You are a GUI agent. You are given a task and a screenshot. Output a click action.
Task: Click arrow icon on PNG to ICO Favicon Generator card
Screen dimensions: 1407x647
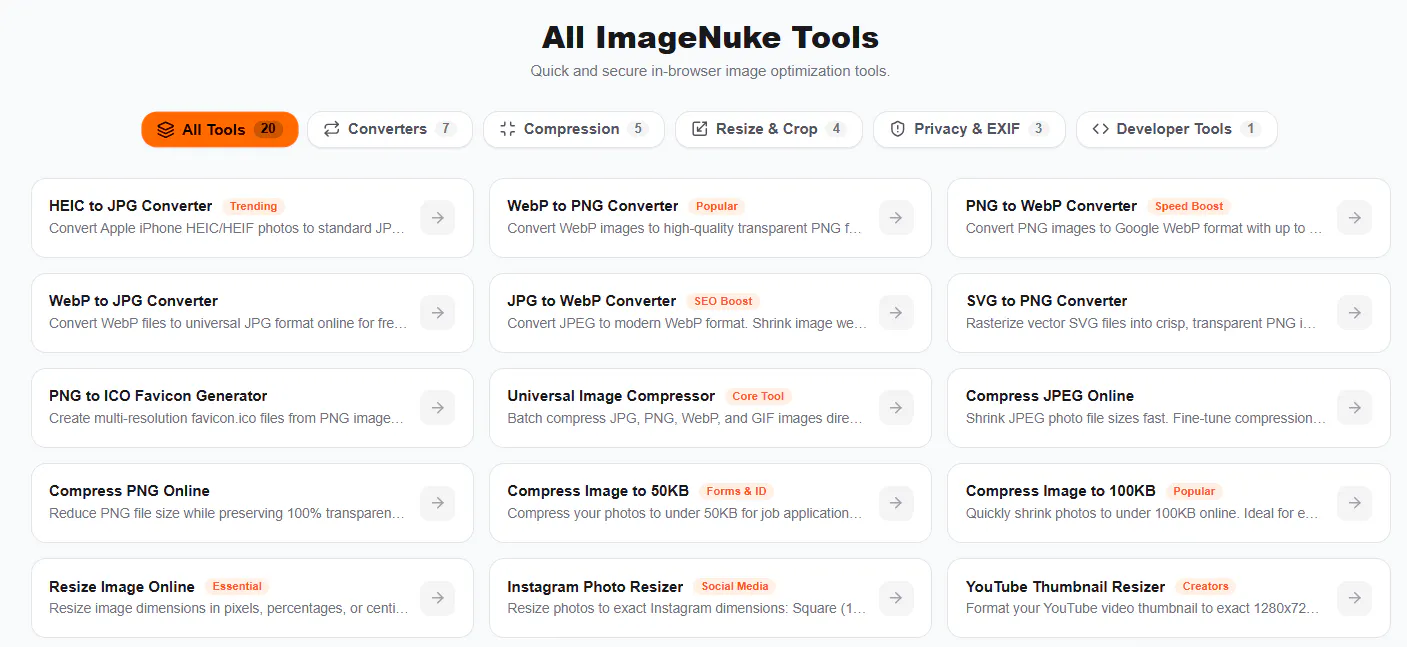[x=437, y=408]
